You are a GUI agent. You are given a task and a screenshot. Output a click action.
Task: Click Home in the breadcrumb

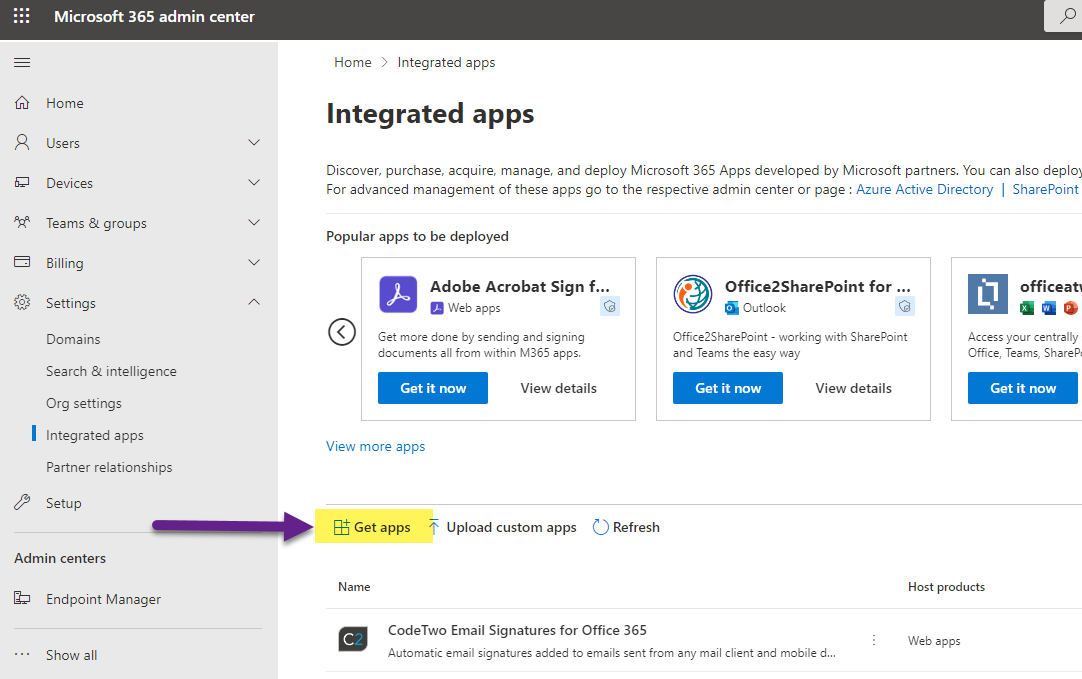(353, 62)
